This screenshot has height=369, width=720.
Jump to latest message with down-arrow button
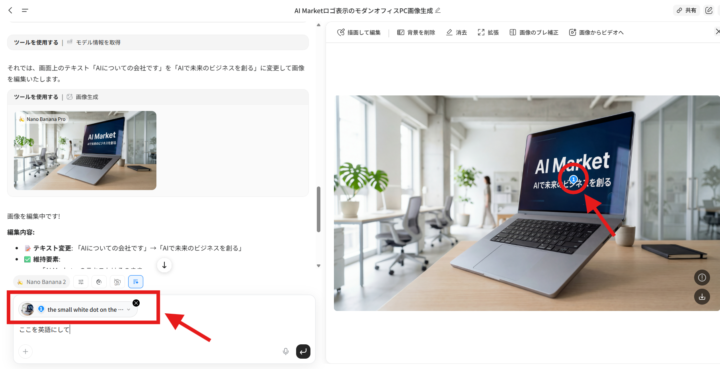tap(164, 265)
